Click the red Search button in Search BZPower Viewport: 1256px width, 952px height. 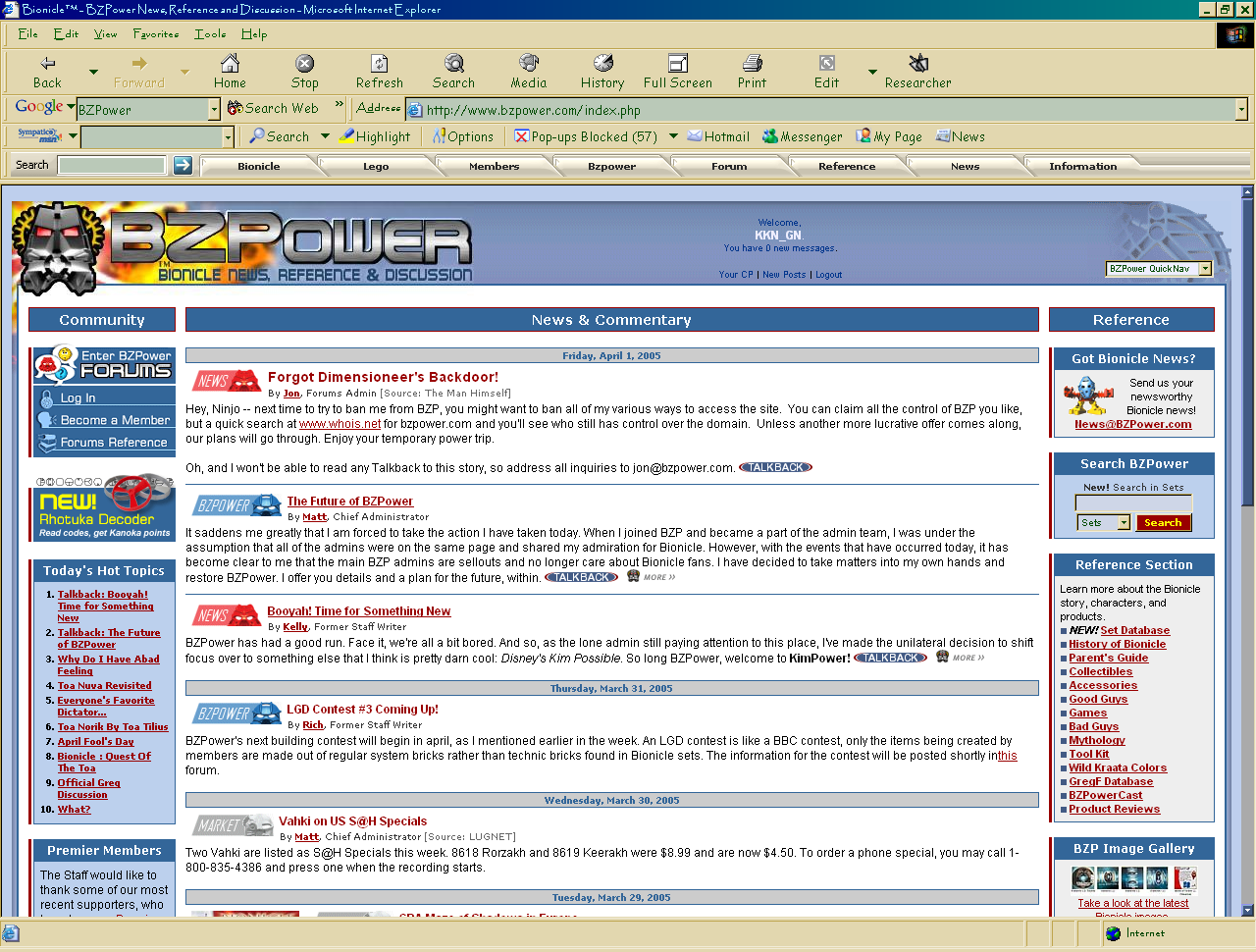[x=1163, y=523]
